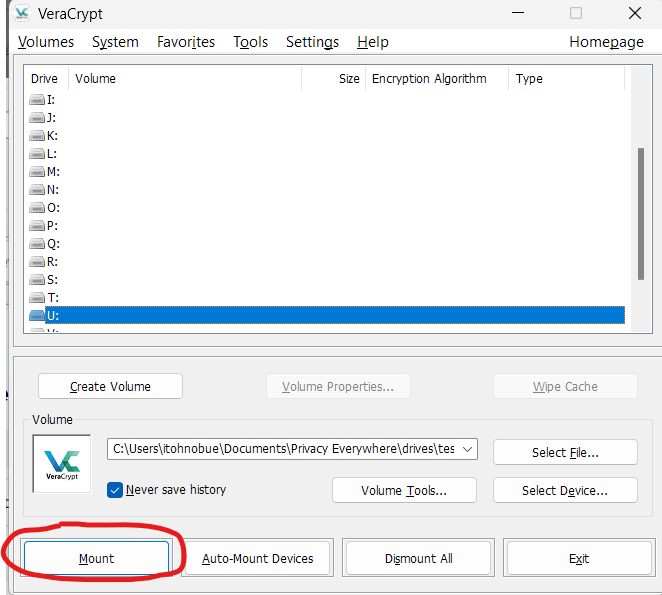Image resolution: width=662 pixels, height=595 pixels.
Task: Click the Exit button
Action: (x=579, y=558)
